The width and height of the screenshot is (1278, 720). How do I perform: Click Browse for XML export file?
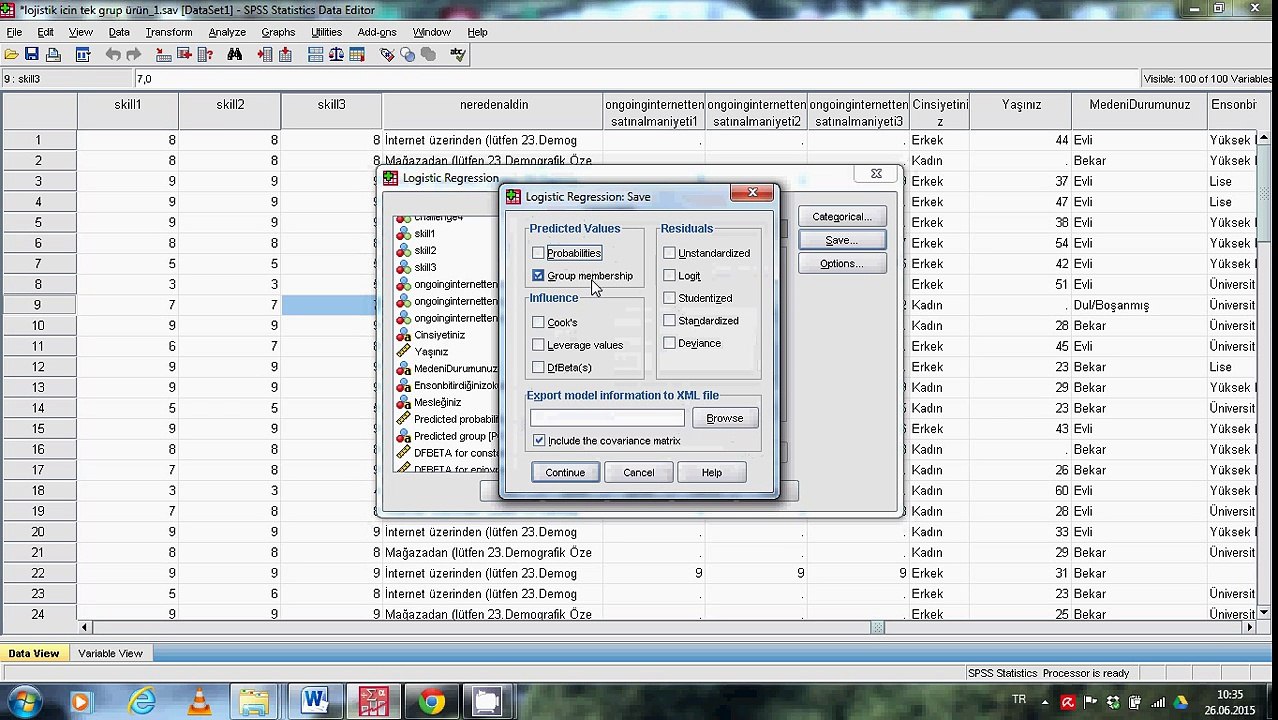(725, 418)
